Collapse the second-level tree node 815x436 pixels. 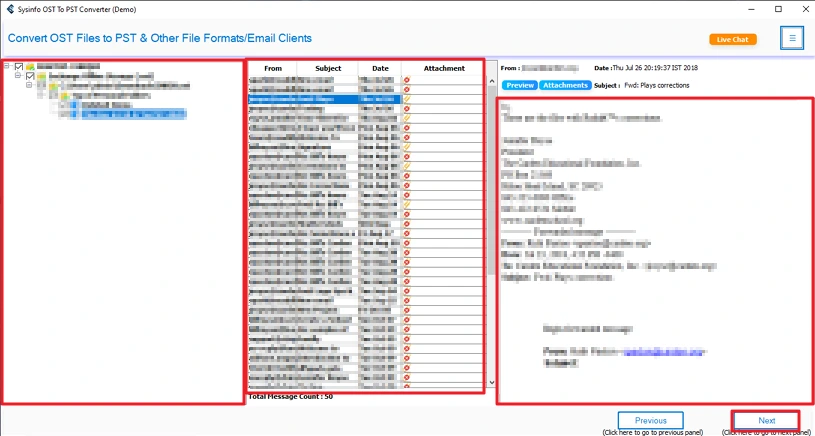(x=18, y=75)
